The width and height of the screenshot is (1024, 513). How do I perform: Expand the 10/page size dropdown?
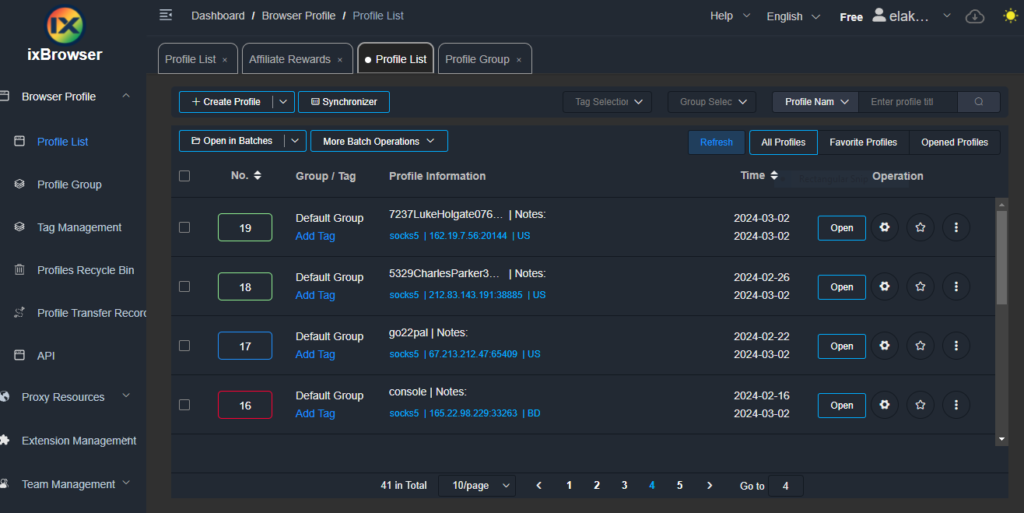click(476, 486)
